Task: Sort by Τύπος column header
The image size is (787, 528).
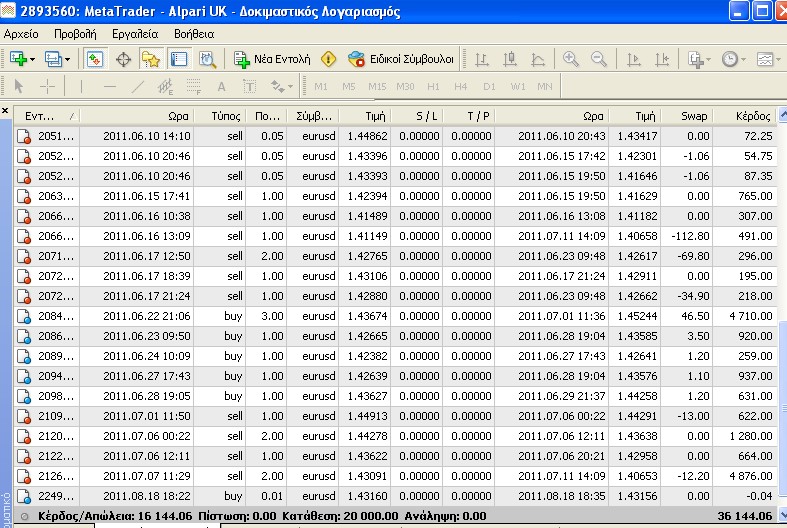Action: (219, 116)
